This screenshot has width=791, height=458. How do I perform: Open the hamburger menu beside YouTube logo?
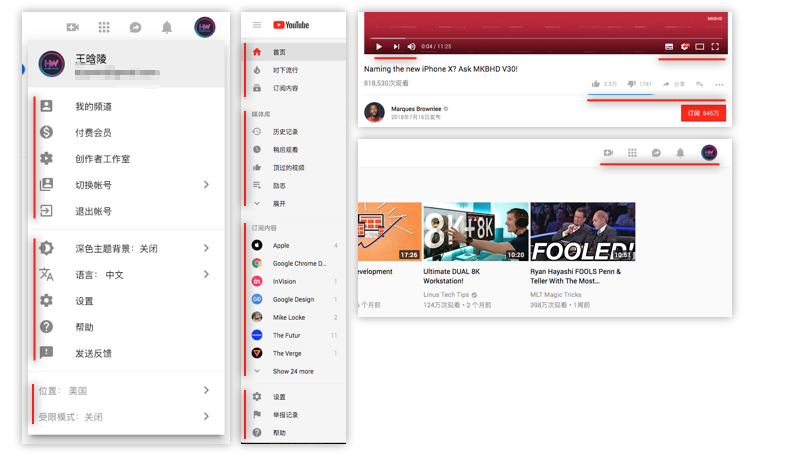(x=257, y=25)
